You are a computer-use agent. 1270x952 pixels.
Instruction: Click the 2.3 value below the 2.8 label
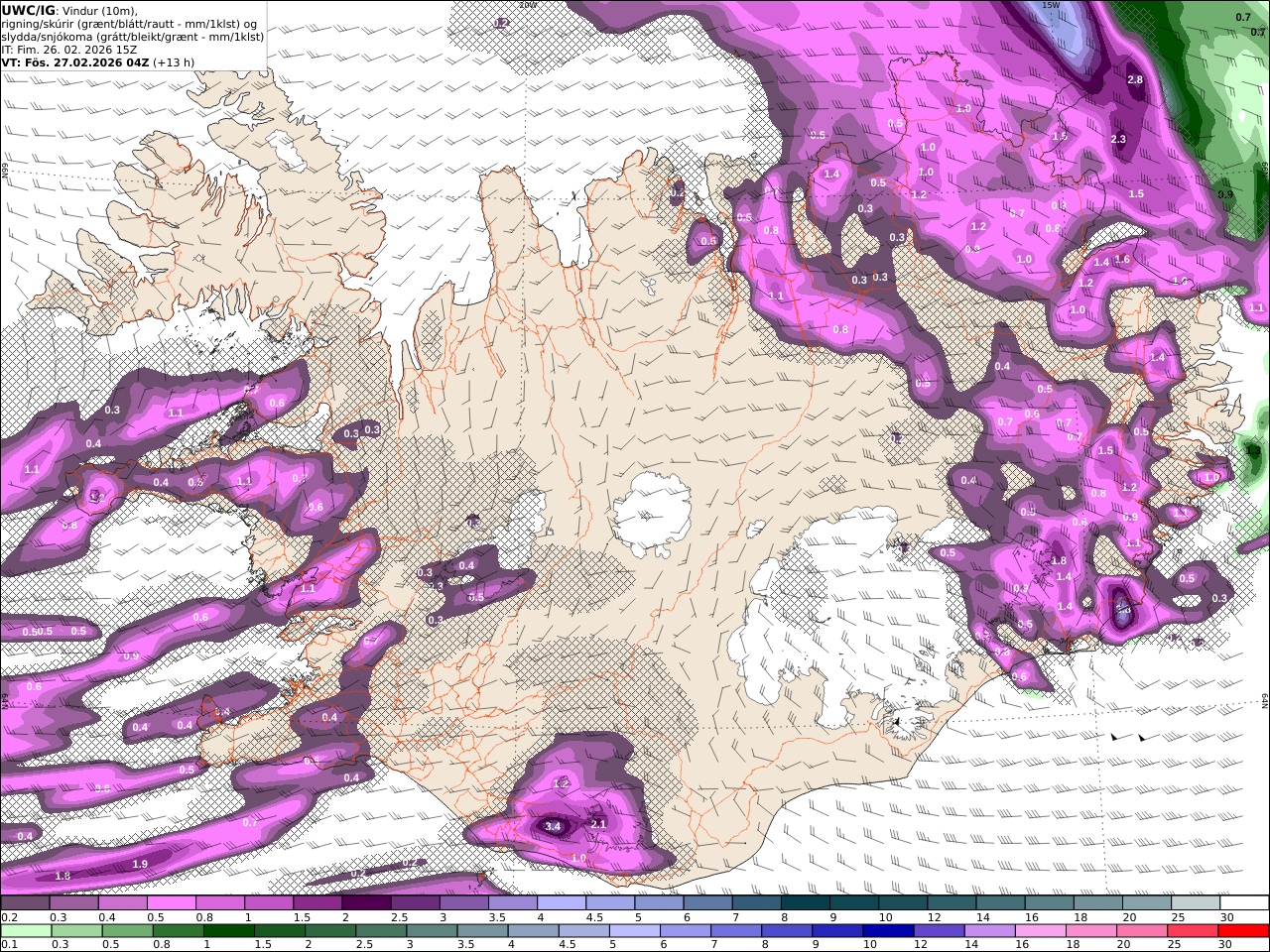(x=1118, y=139)
